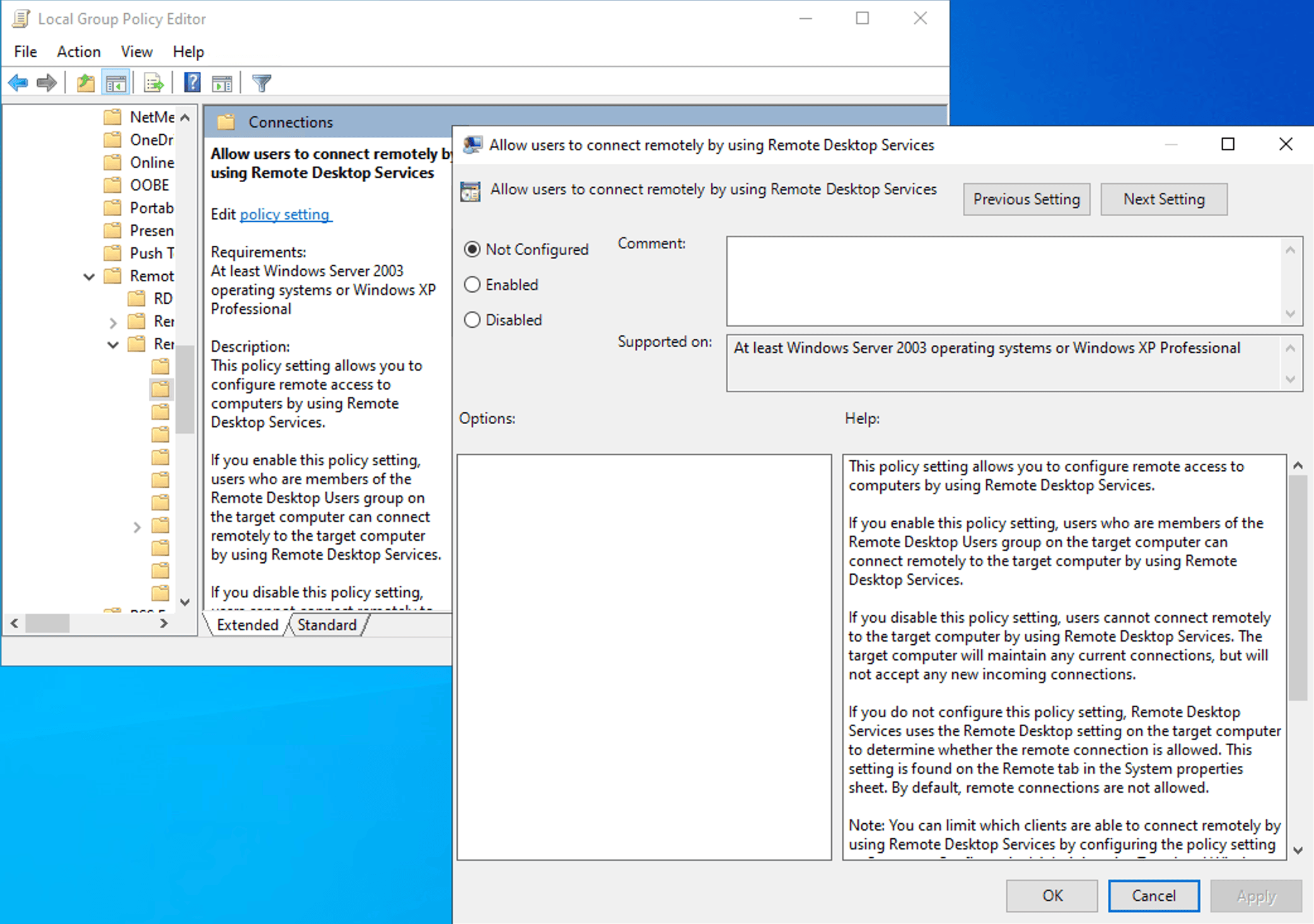Open Help via the question mark icon
Viewport: 1314px width, 924px height.
[x=192, y=82]
